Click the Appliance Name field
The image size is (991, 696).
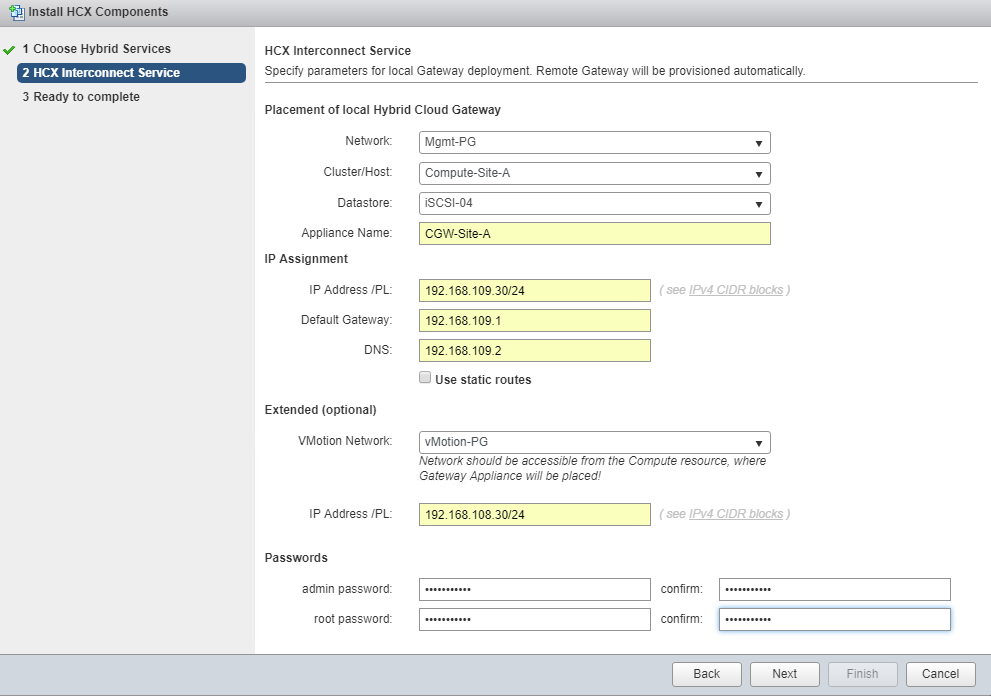click(x=594, y=234)
